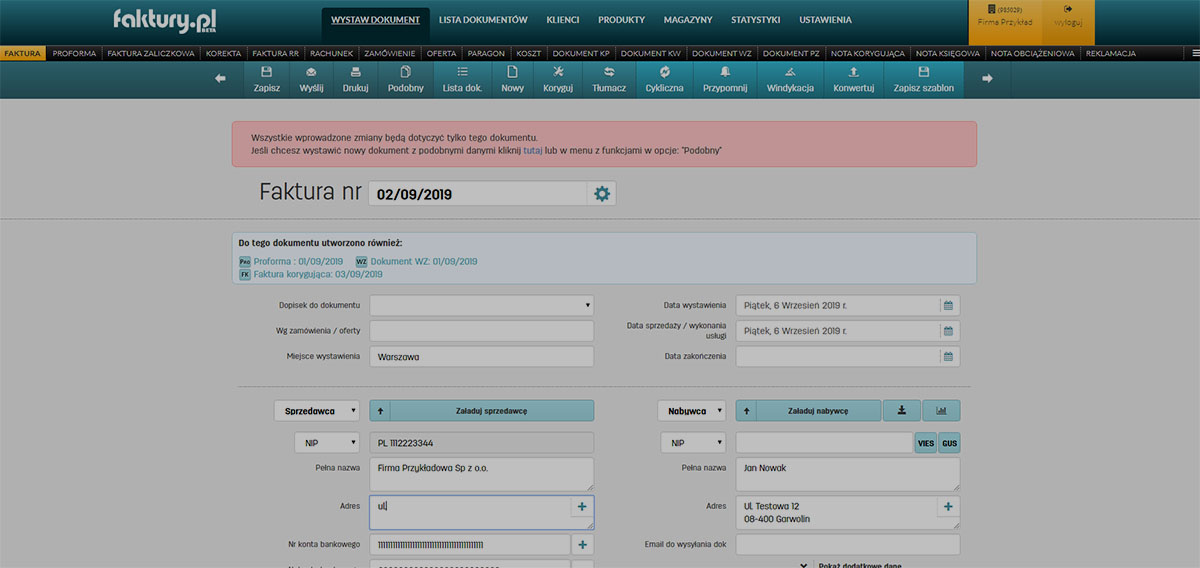Open the Faktura korygująca 03/09/2019 link
1200x568 pixels.
tap(318, 274)
